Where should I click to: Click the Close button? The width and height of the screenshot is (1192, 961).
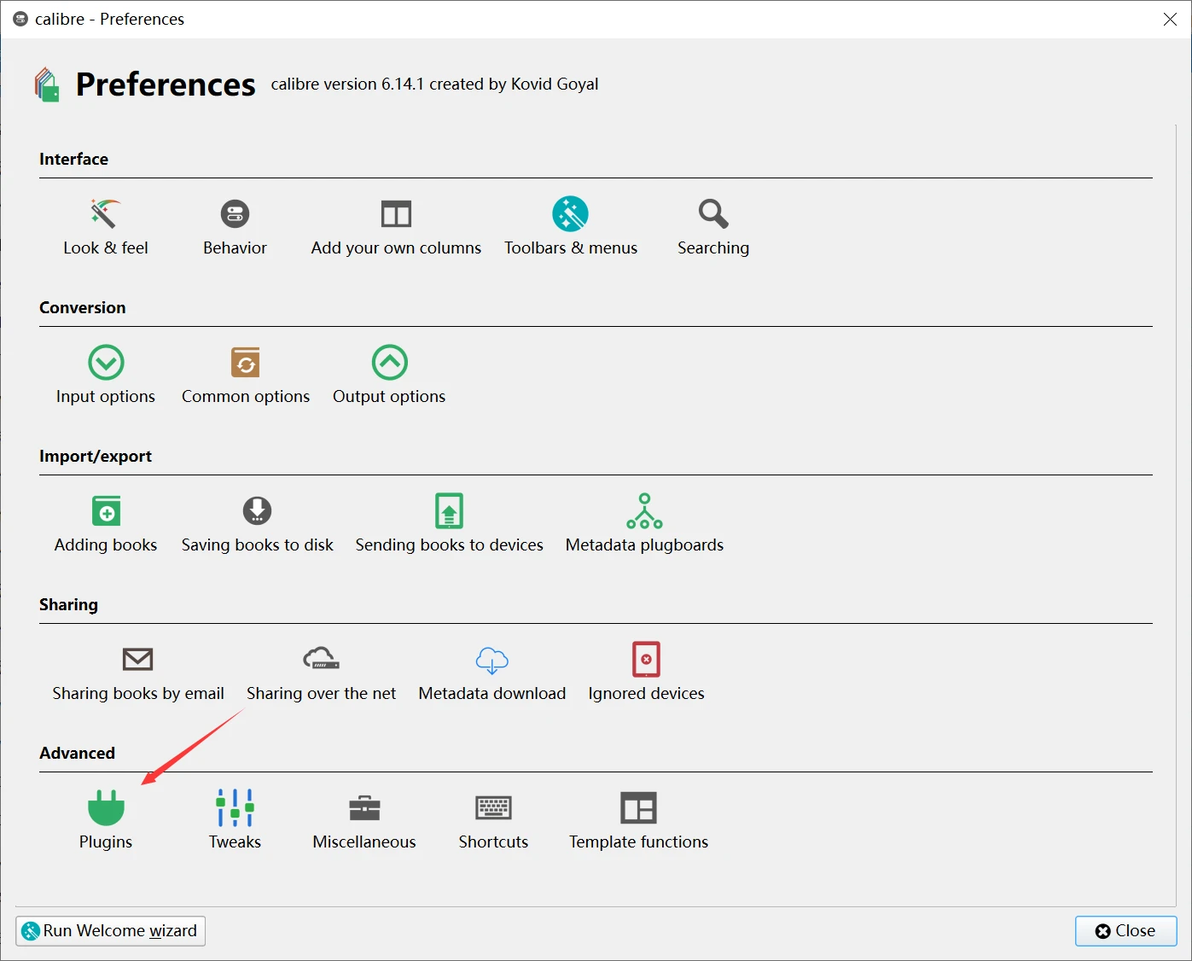pyautogui.click(x=1126, y=931)
